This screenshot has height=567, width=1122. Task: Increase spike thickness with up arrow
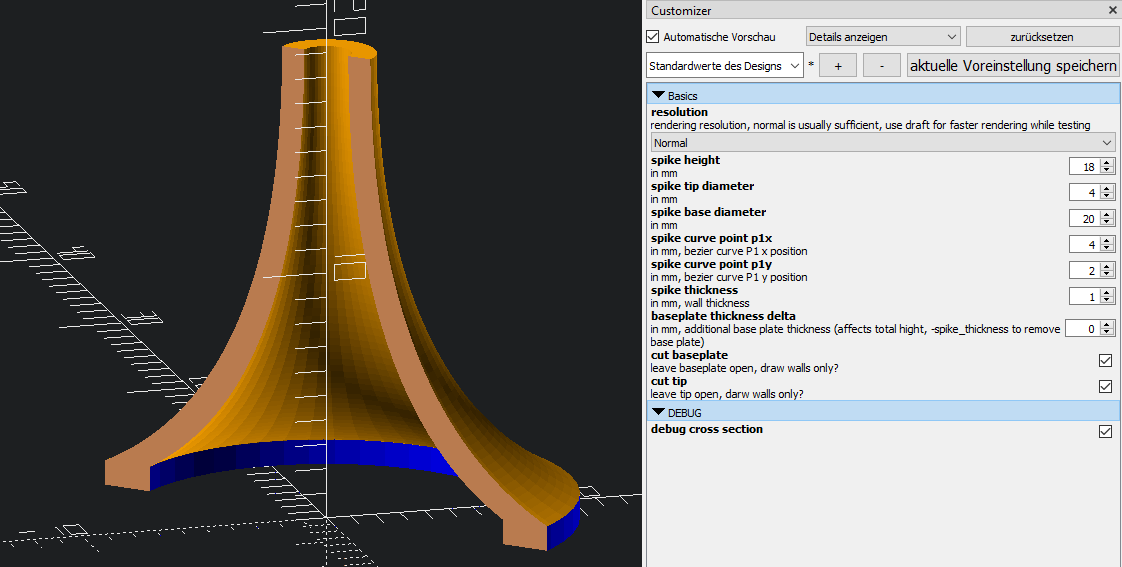[1107, 293]
